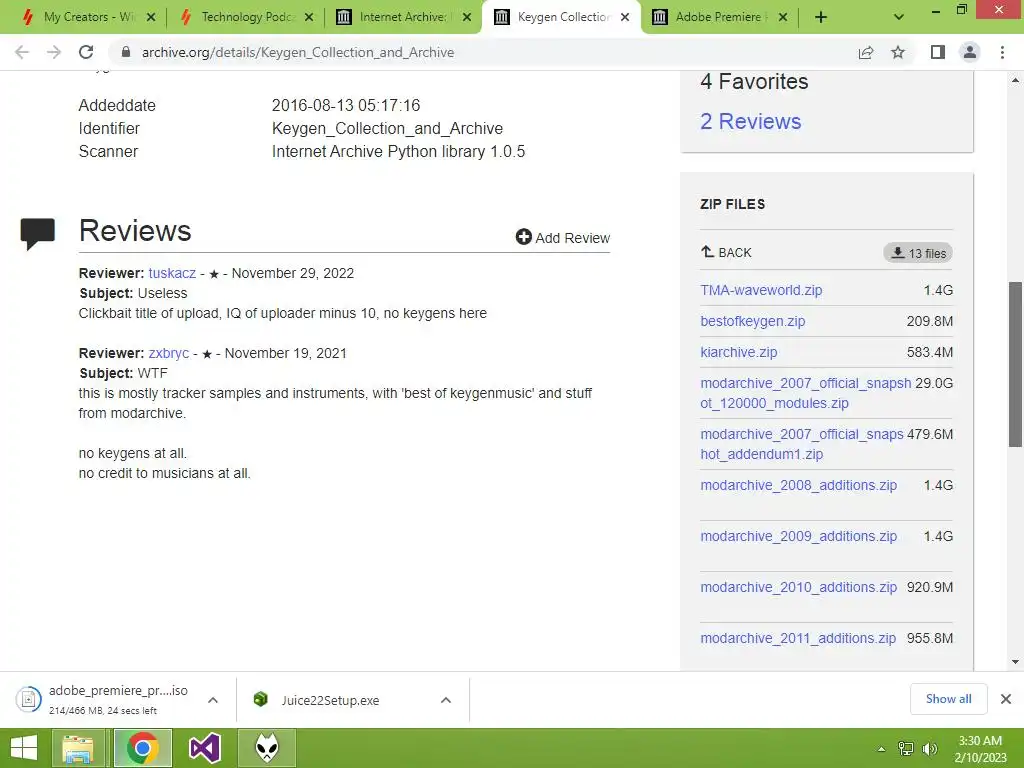This screenshot has width=1024, height=768.
Task: Reload the page with the refresh icon
Action: (x=86, y=52)
